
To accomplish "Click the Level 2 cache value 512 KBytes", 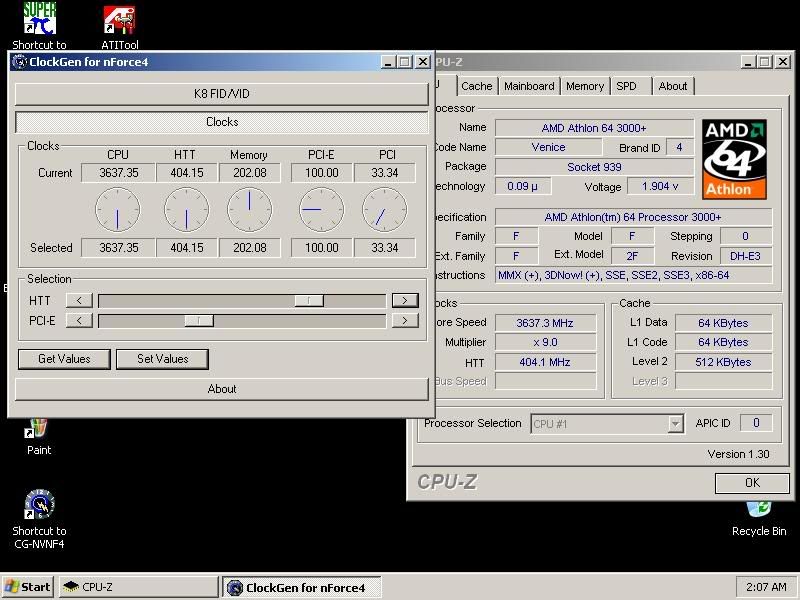I will (723, 362).
